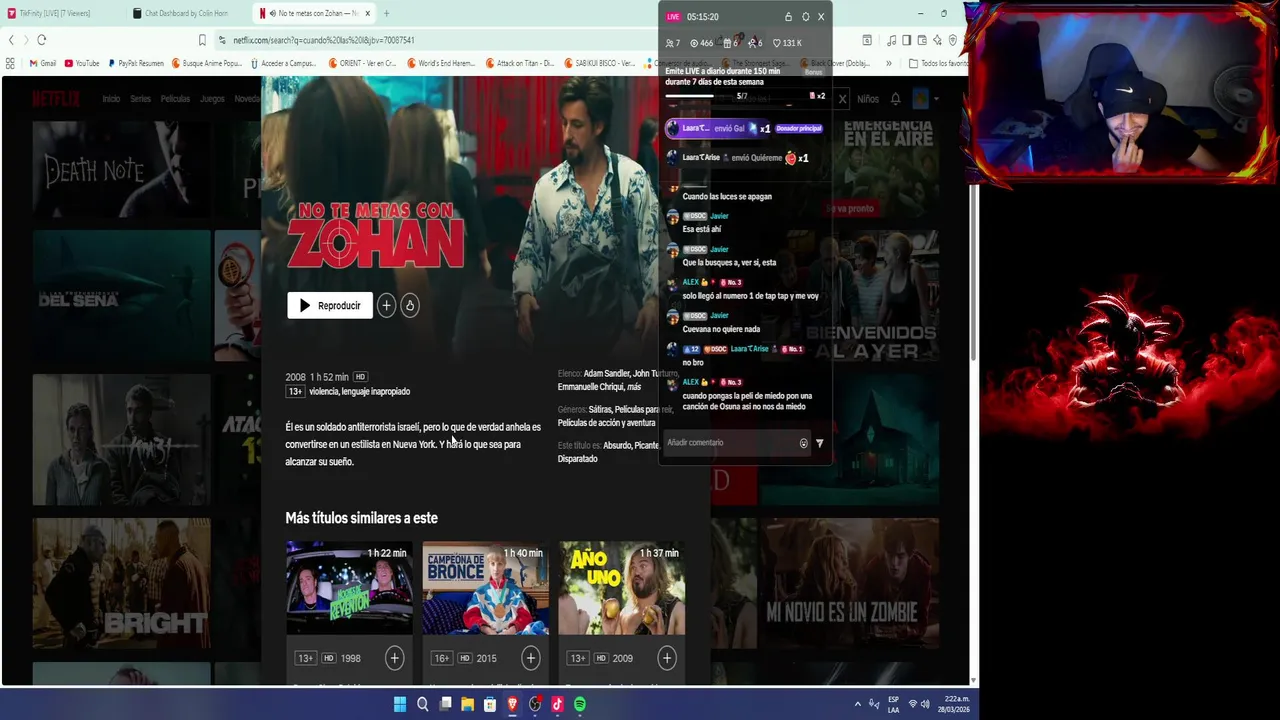Switch to the Chat Dashboard by Colin Horn tab
Viewport: 1280px width, 720px height.
(187, 13)
